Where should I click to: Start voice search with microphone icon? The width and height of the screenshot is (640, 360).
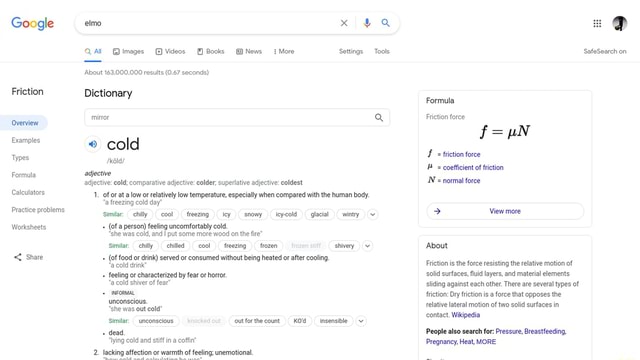pos(367,23)
